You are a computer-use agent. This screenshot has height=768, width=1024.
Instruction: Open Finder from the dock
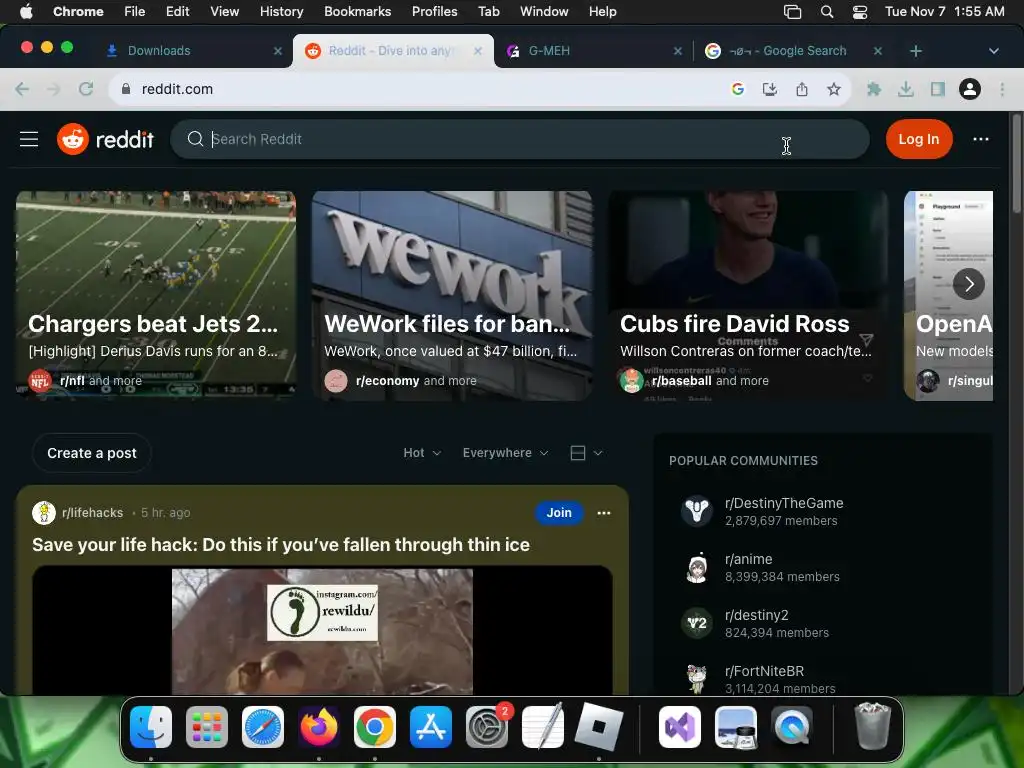coord(151,727)
